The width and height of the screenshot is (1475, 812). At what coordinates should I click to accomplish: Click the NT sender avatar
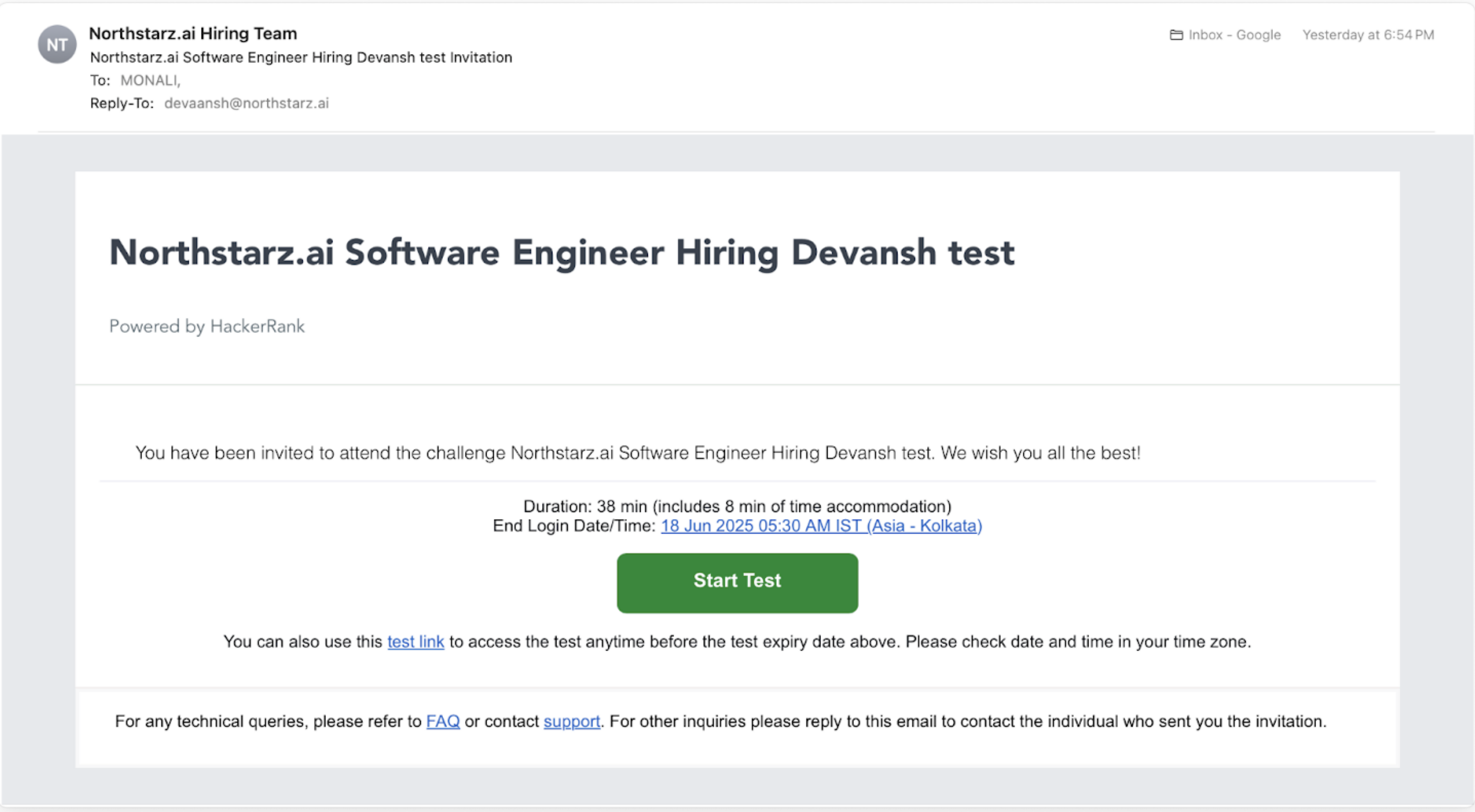[x=57, y=45]
